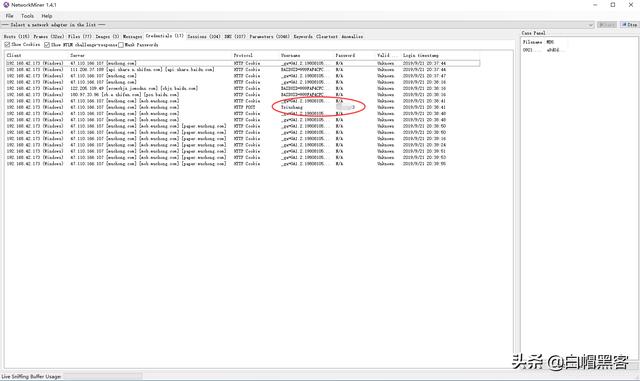
Task: Click the greyed-out Start capture button
Action: [607, 25]
